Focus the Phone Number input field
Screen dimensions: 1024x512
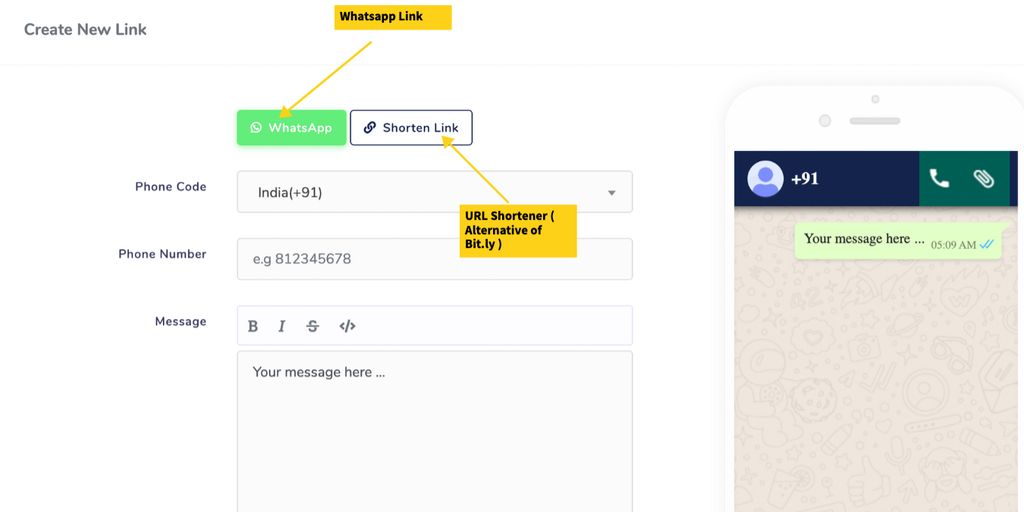tap(435, 259)
